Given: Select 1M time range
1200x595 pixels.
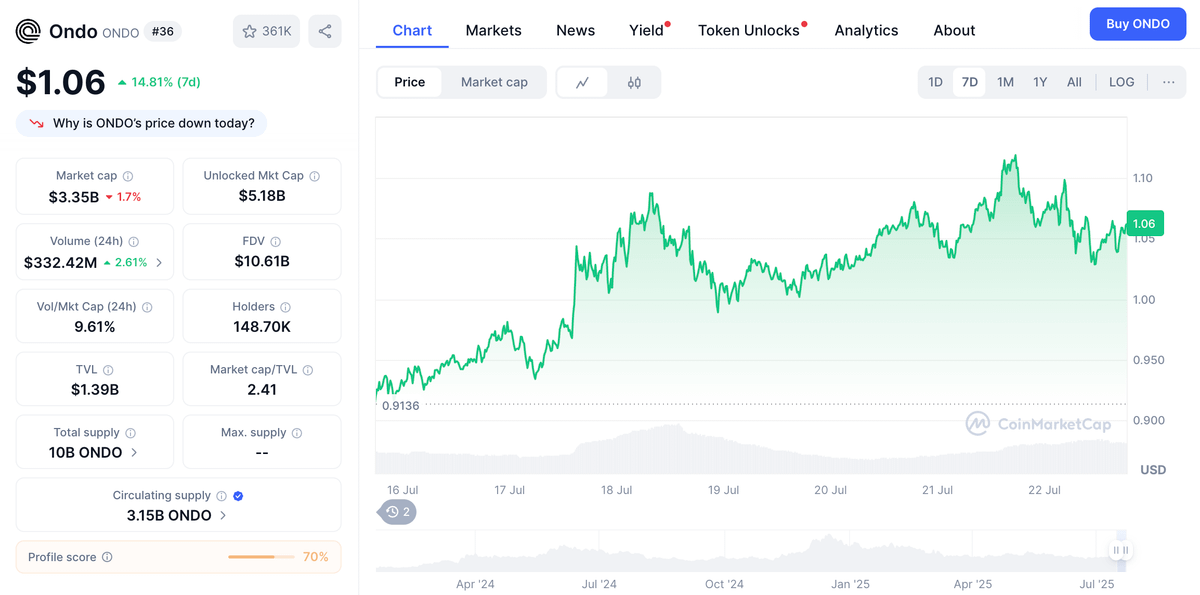Looking at the screenshot, I should [x=1005, y=82].
